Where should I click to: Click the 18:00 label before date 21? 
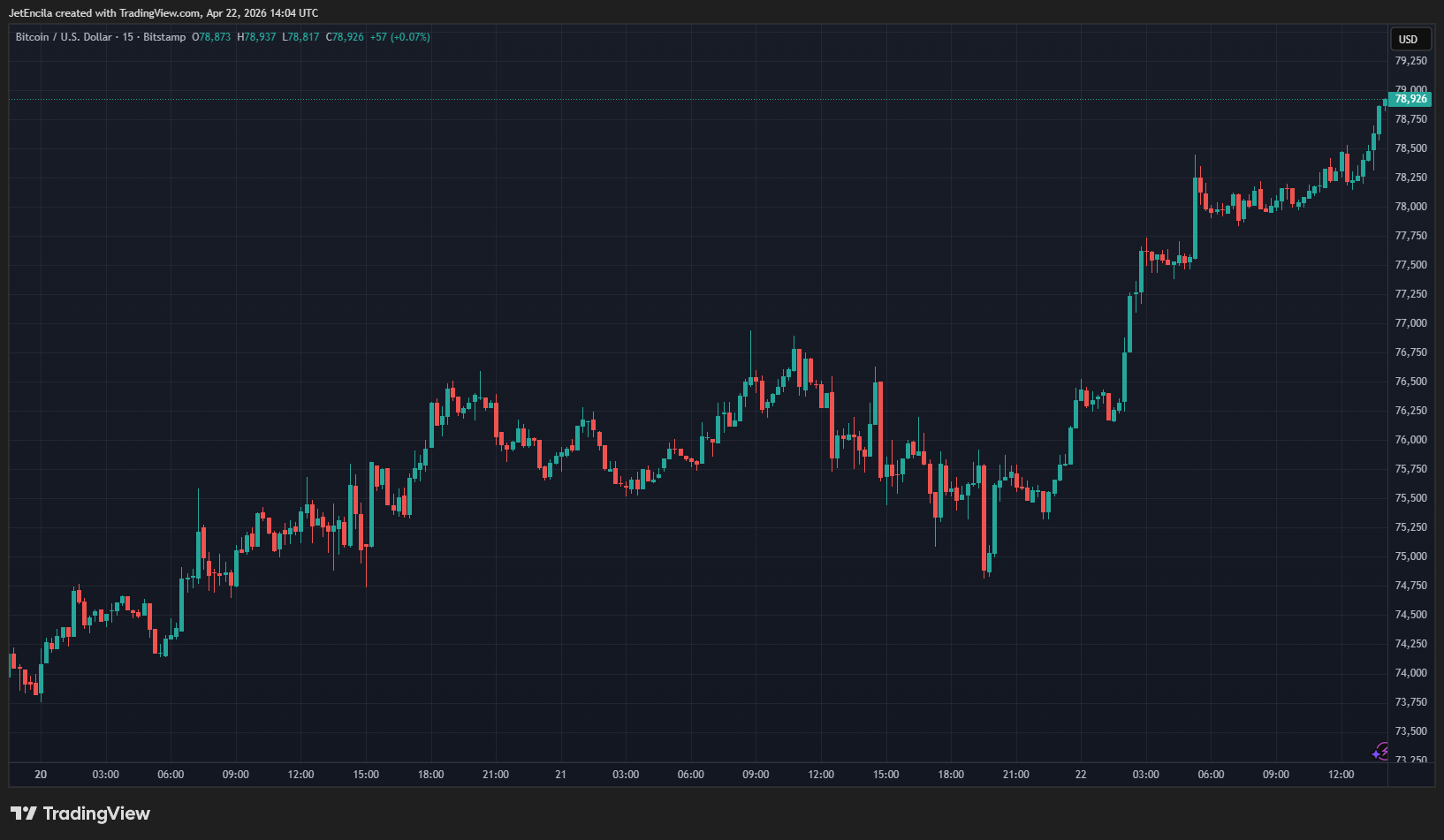(x=430, y=775)
